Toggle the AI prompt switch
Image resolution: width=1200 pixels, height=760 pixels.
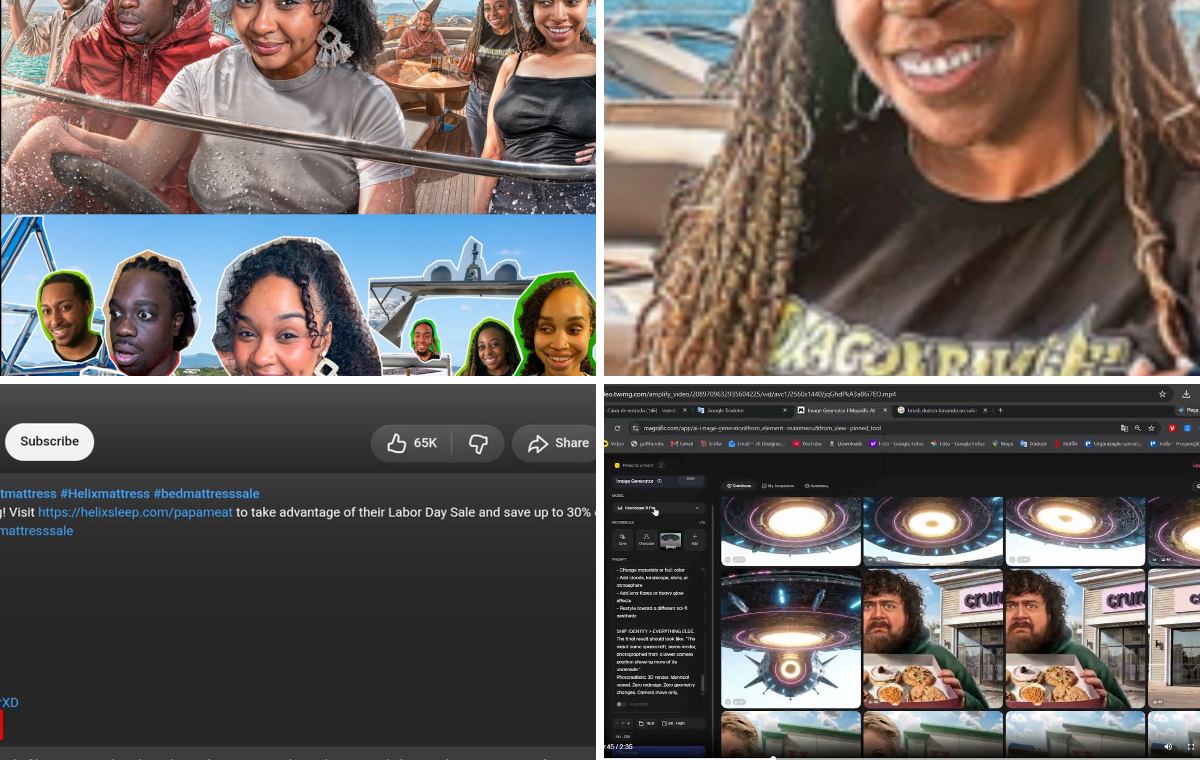(x=622, y=704)
